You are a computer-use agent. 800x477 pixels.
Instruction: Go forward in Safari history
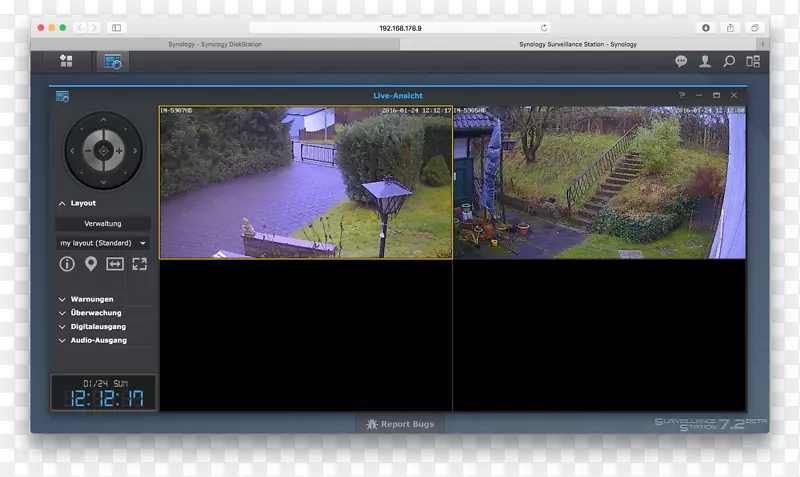click(x=94, y=28)
